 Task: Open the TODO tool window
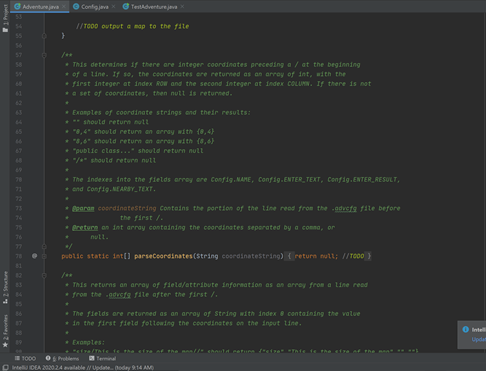click(25, 359)
